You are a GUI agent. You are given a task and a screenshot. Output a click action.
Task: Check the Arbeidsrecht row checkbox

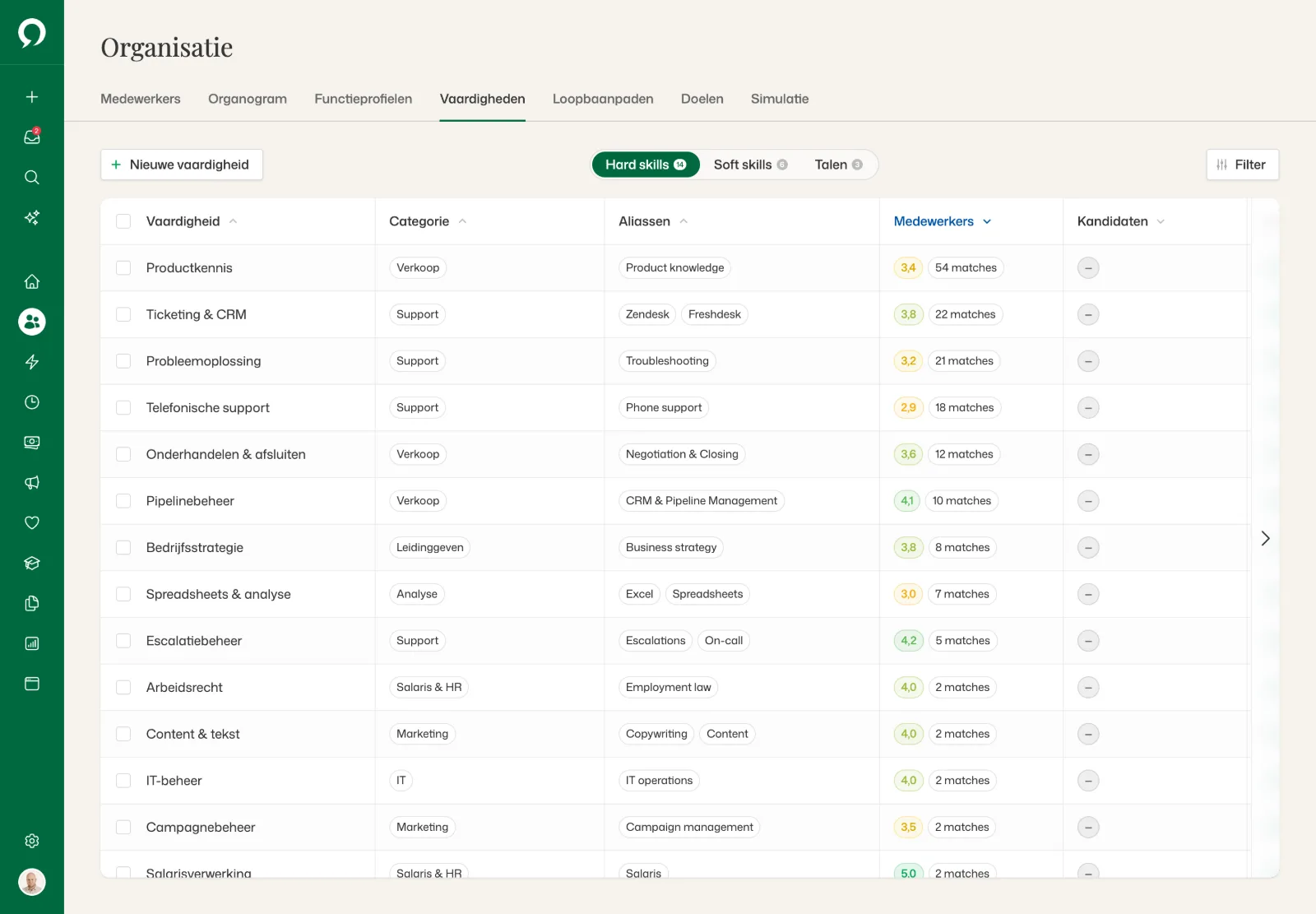[123, 688]
